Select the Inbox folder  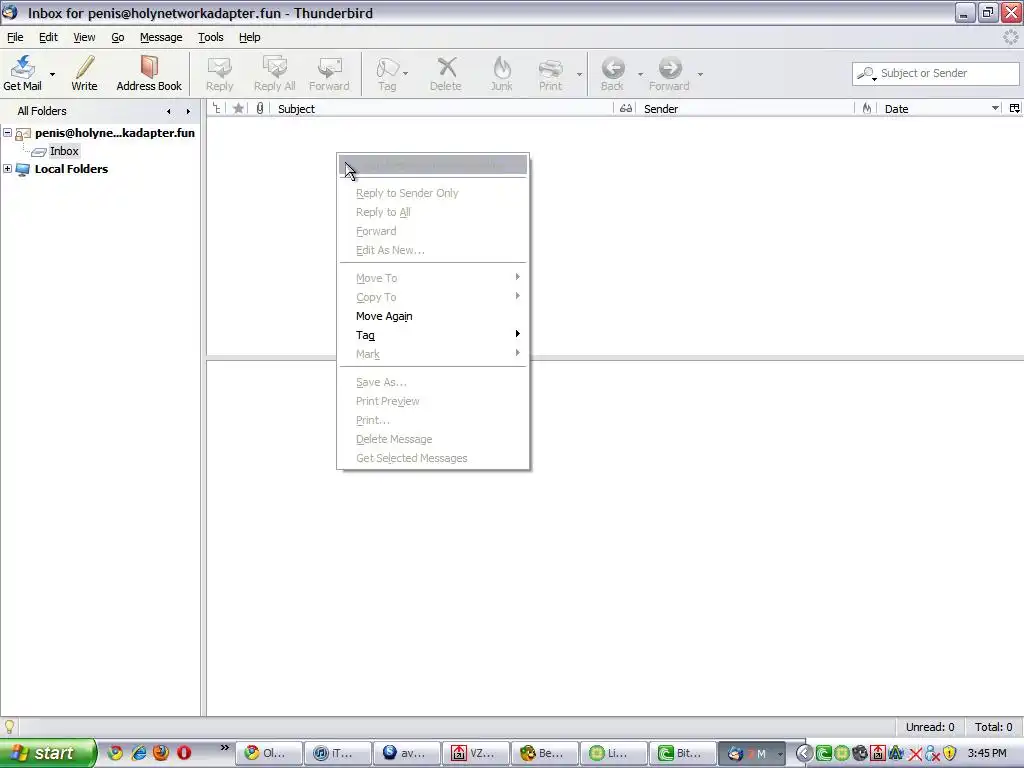(64, 151)
